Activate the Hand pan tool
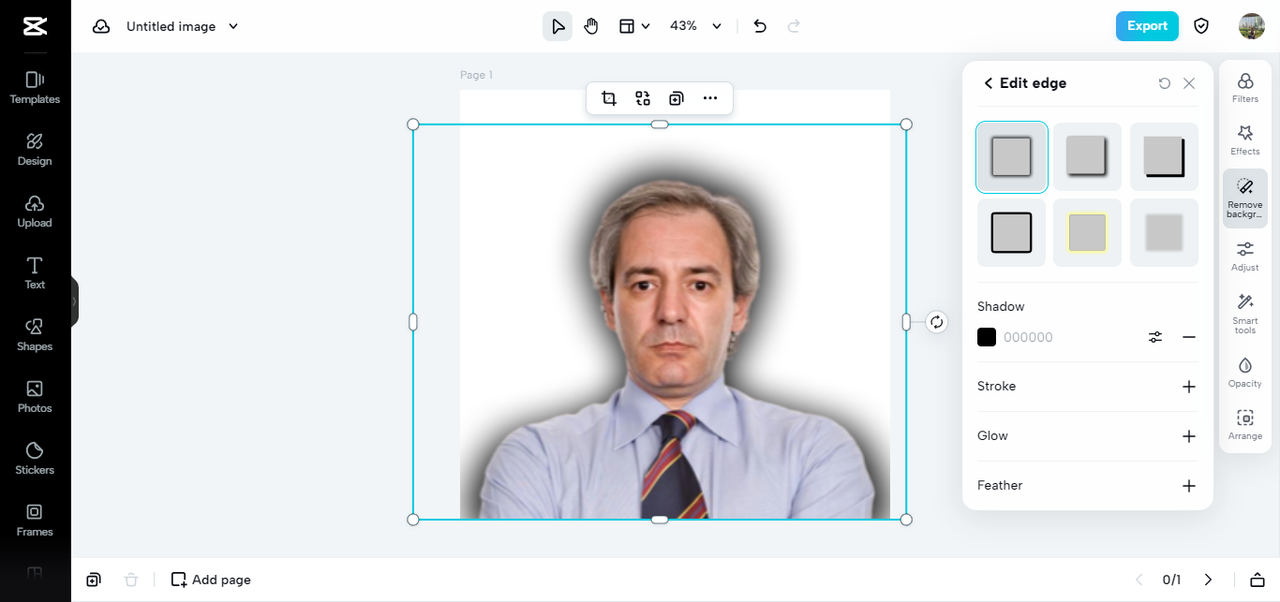The image size is (1280, 602). [x=591, y=26]
